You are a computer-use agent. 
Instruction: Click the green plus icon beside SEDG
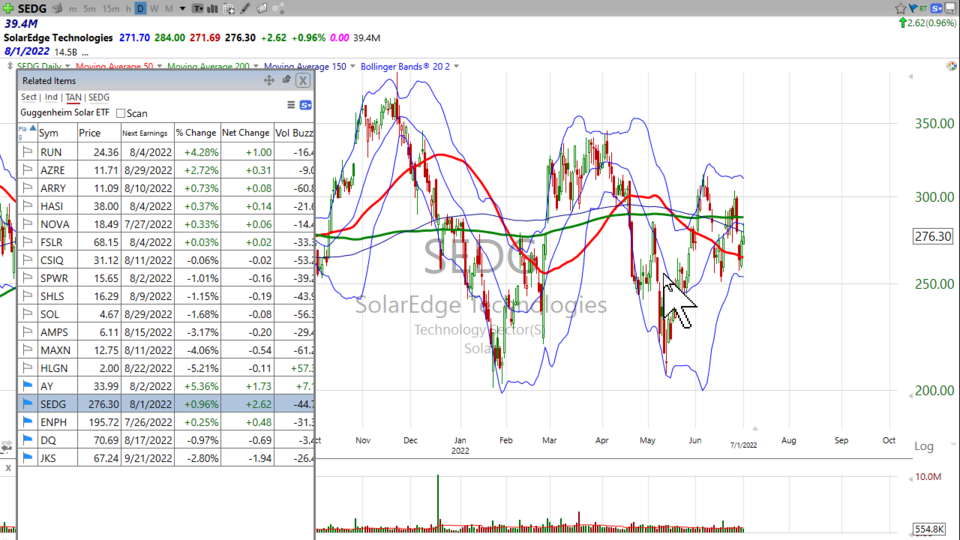coord(10,9)
